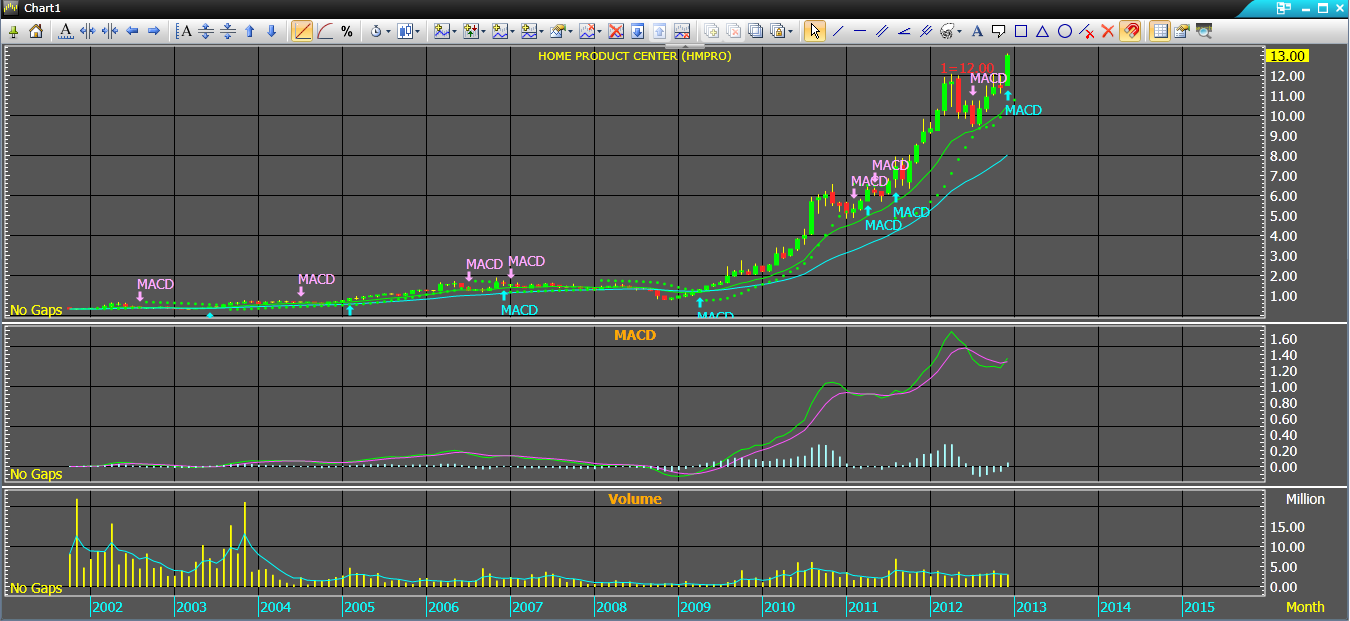Click the red X delete all drawings icon
This screenshot has width=1350, height=621.
[x=1107, y=31]
